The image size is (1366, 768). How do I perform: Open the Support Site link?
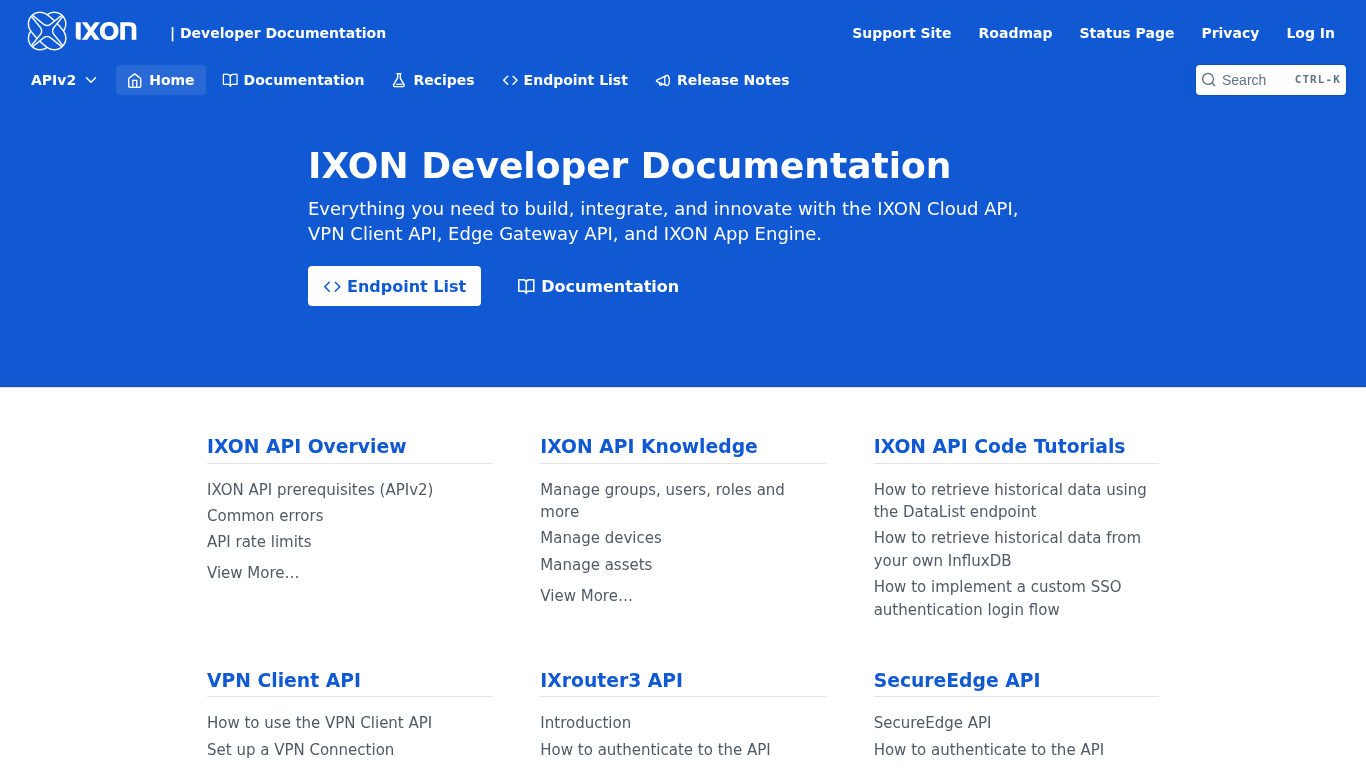coord(902,33)
